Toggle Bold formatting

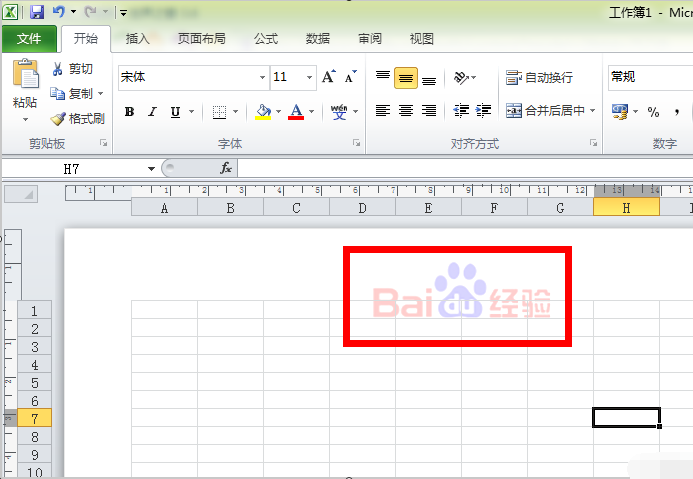click(129, 112)
